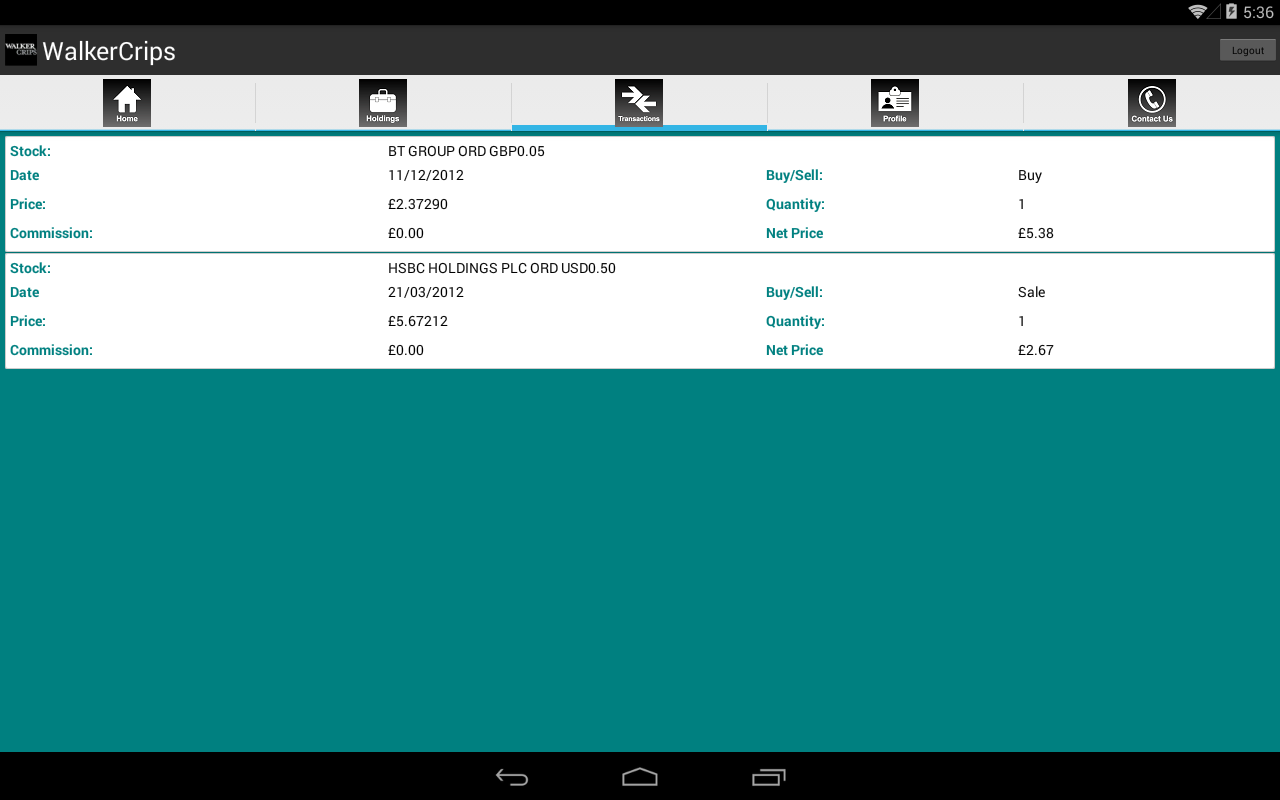This screenshot has height=800, width=1280.
Task: Select the price £5.67212
Action: click(x=418, y=321)
